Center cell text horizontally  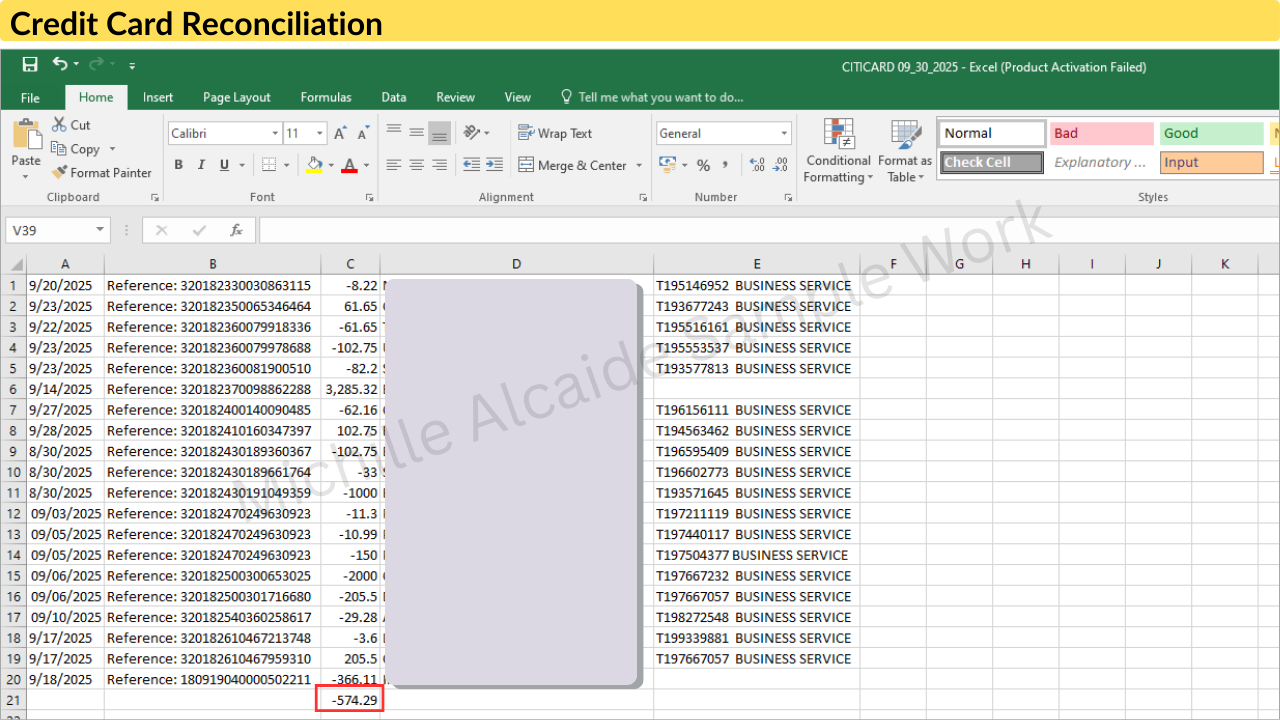point(417,165)
